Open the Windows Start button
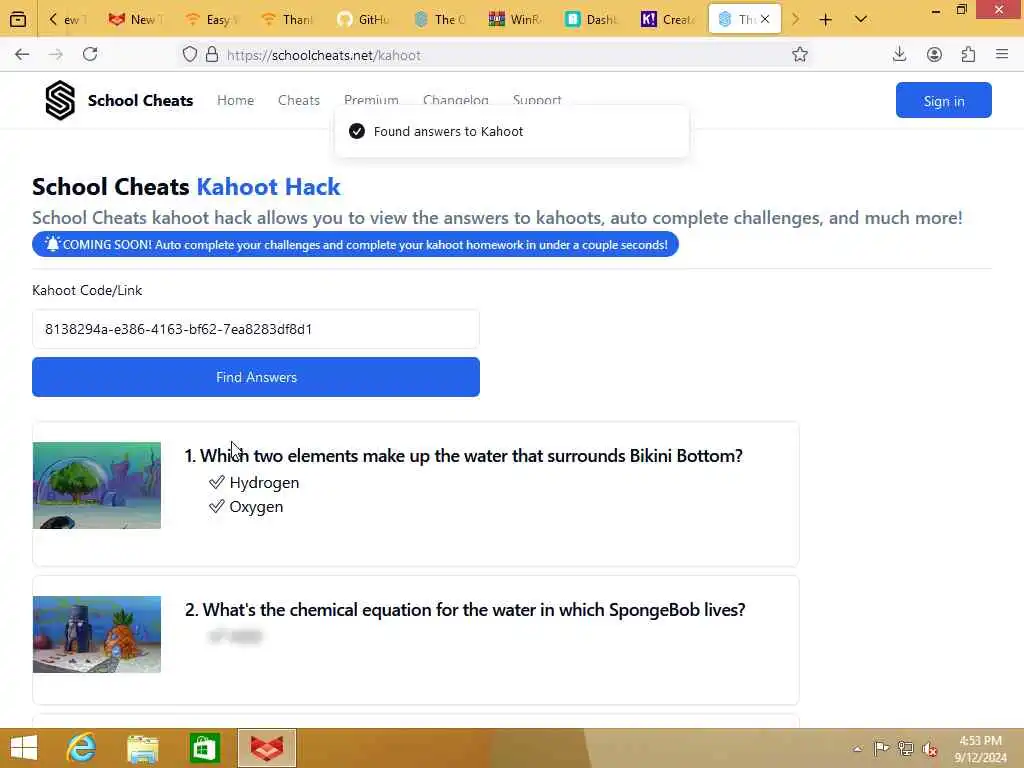The width and height of the screenshot is (1024, 768). coord(24,748)
